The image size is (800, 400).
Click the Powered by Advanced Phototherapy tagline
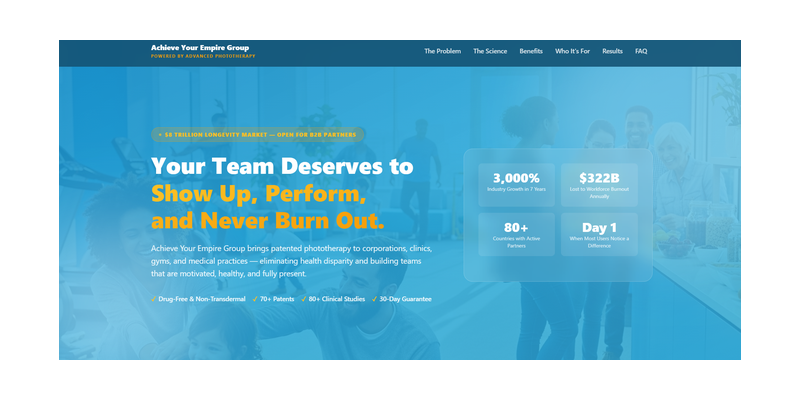203,56
